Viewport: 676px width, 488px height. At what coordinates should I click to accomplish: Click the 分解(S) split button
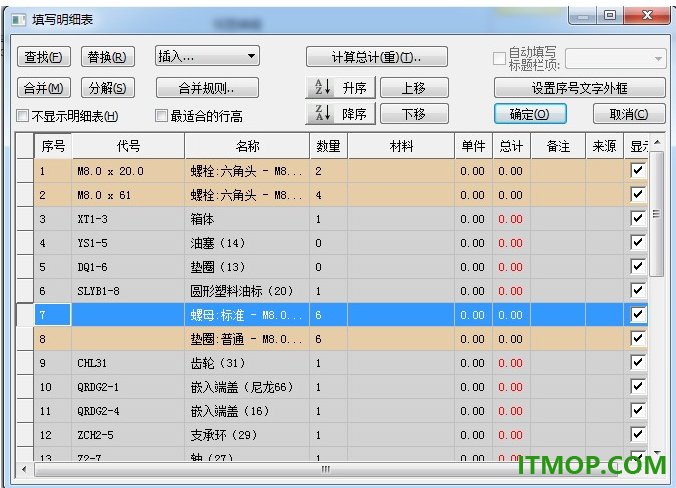[108, 88]
